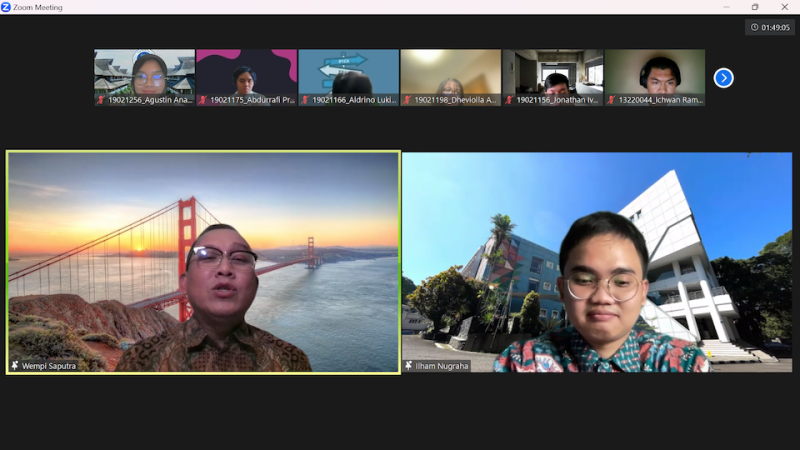
Task: Select Agustin's participant video thumbnail
Action: click(x=145, y=72)
